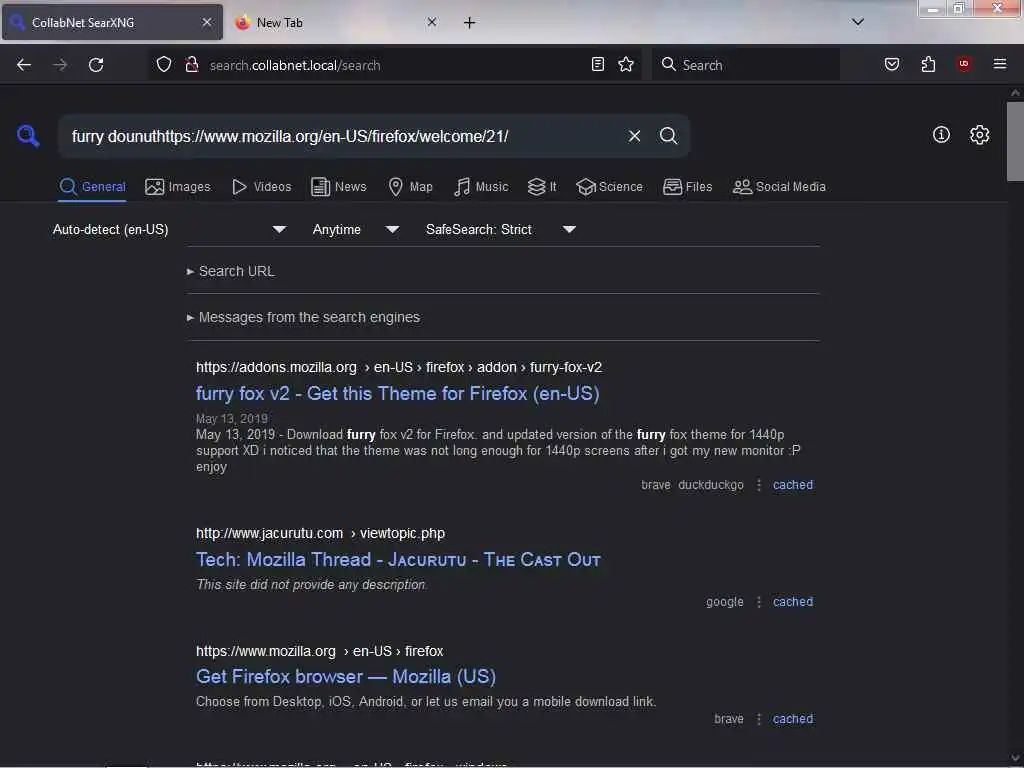
Task: Click the page vertical scrollbar thumb
Action: click(1015, 141)
